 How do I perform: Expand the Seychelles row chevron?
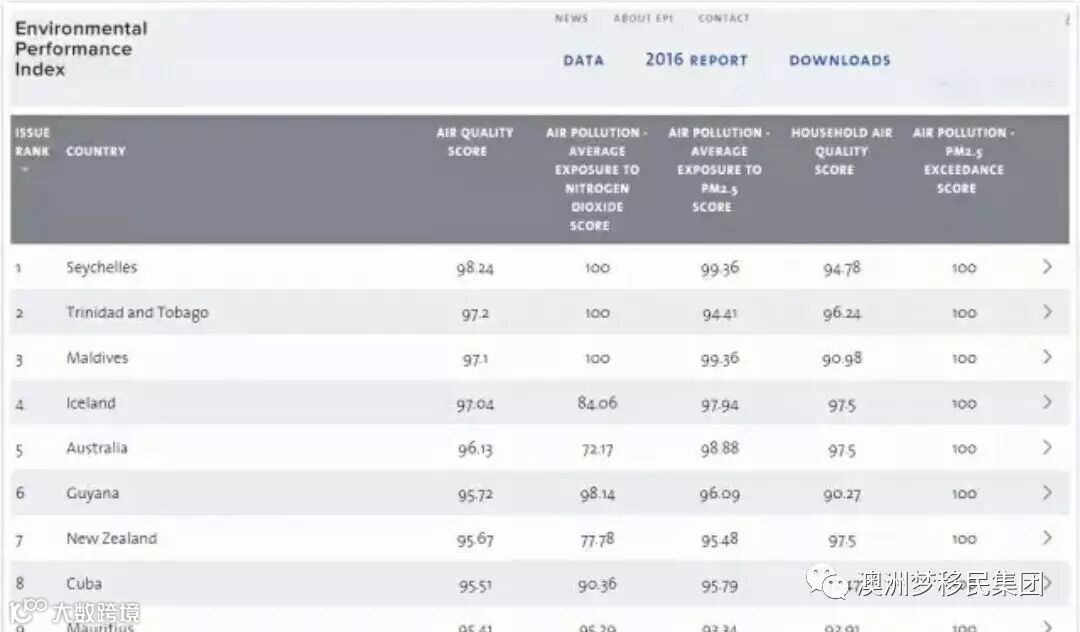[1047, 266]
